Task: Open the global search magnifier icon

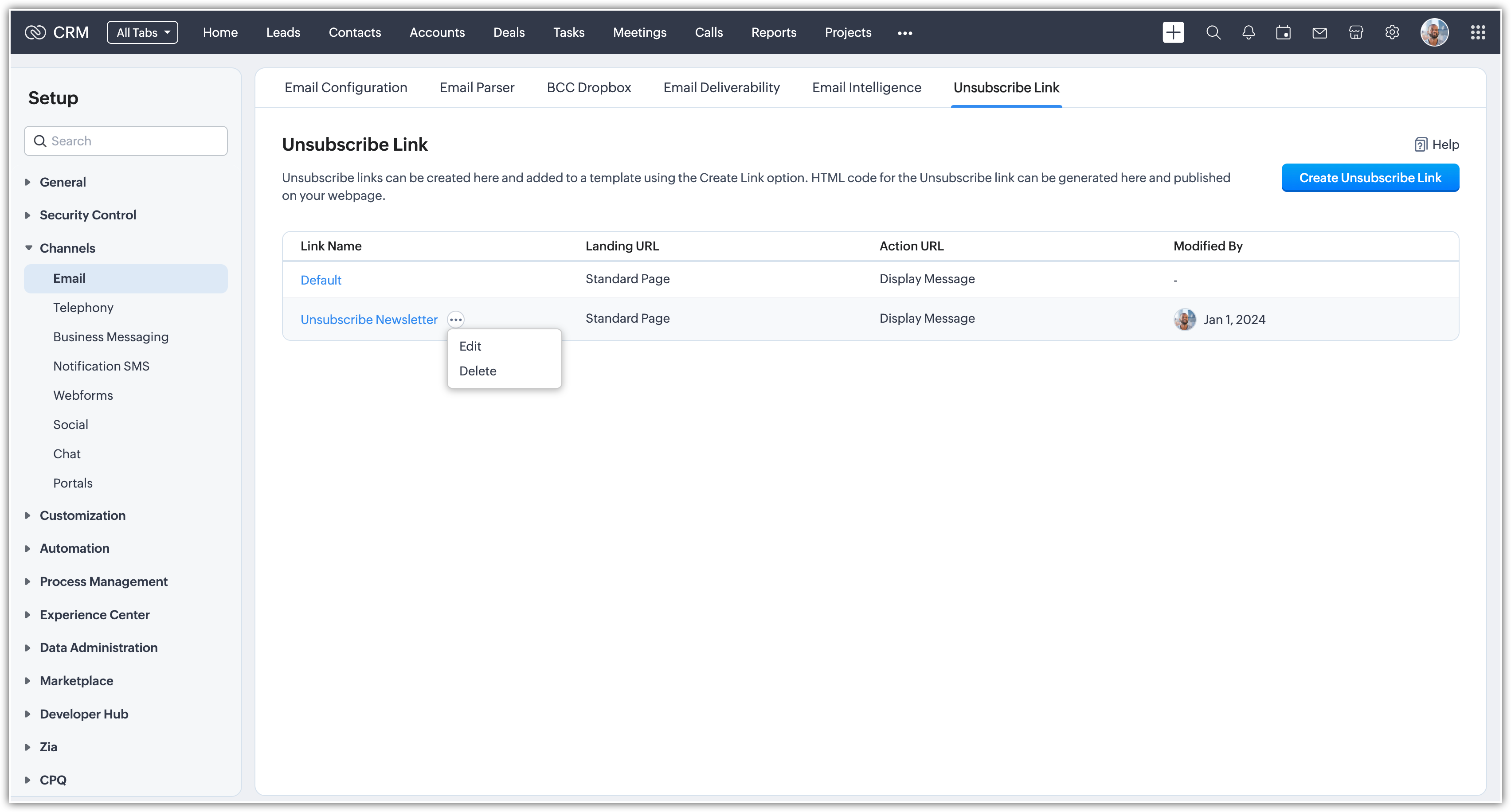Action: 1213,32
